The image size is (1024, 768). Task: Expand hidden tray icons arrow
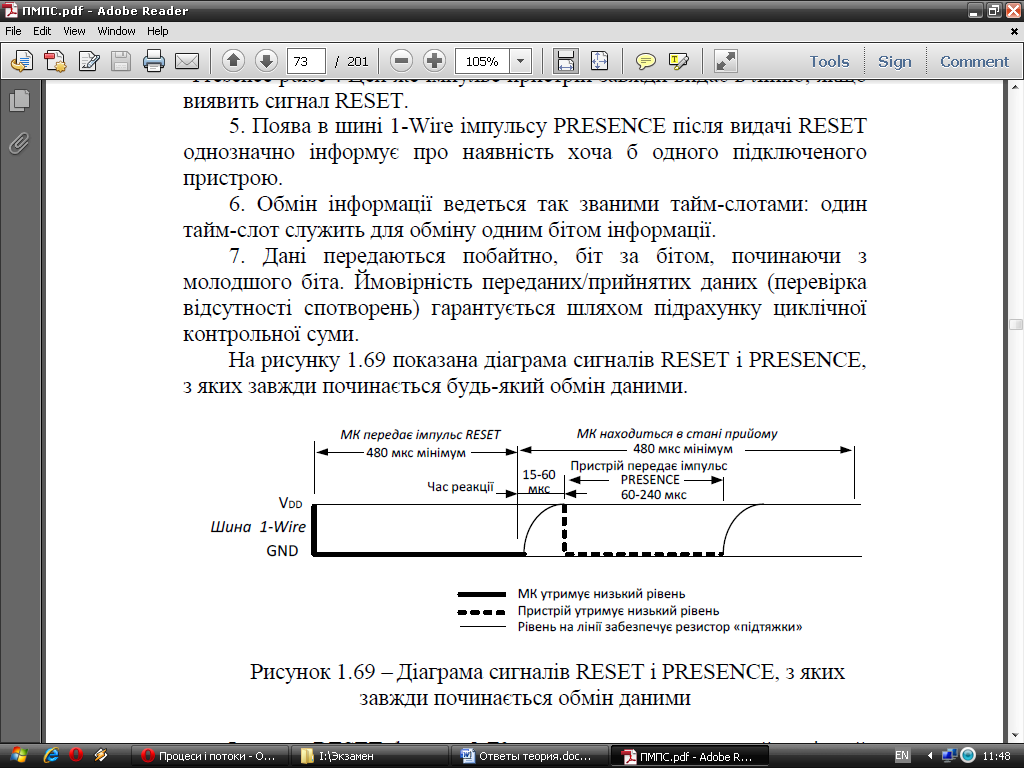(929, 756)
